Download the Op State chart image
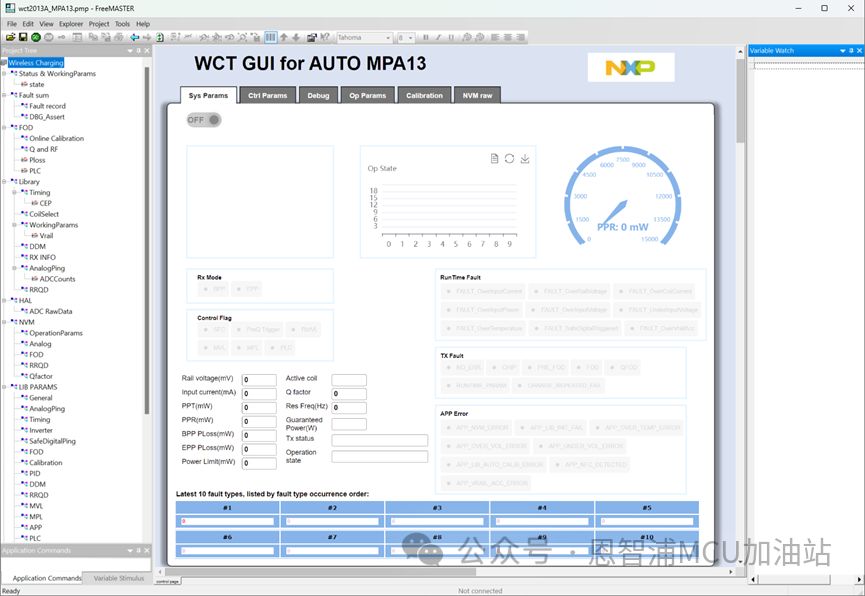 pyautogui.click(x=525, y=159)
